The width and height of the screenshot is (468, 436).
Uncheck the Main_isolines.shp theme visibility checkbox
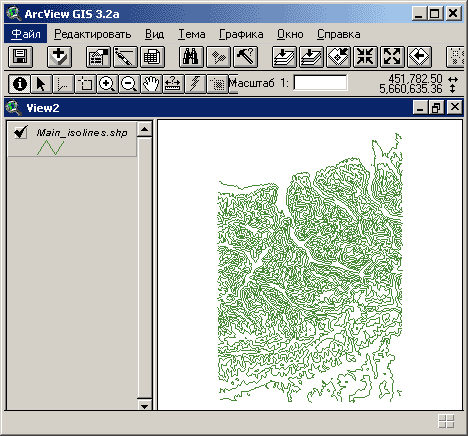click(21, 132)
